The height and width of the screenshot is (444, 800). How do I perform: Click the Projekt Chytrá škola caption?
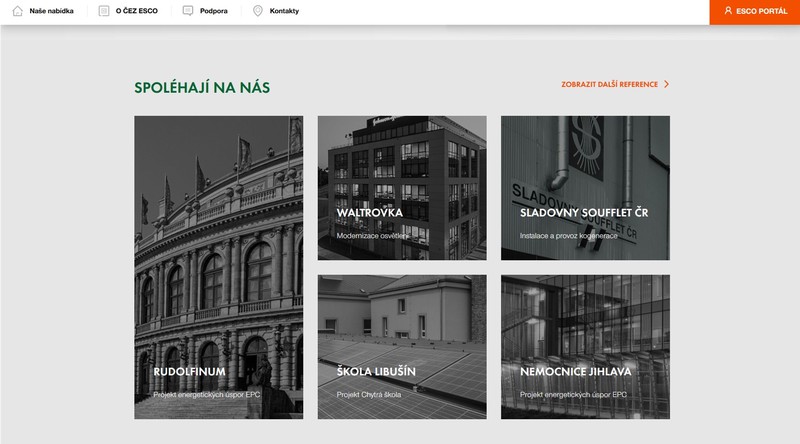point(368,394)
